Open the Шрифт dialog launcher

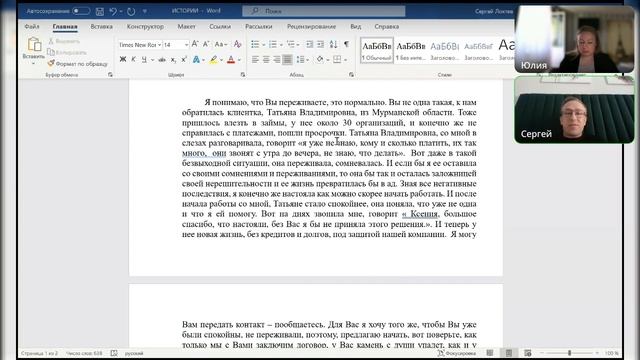coord(243,75)
